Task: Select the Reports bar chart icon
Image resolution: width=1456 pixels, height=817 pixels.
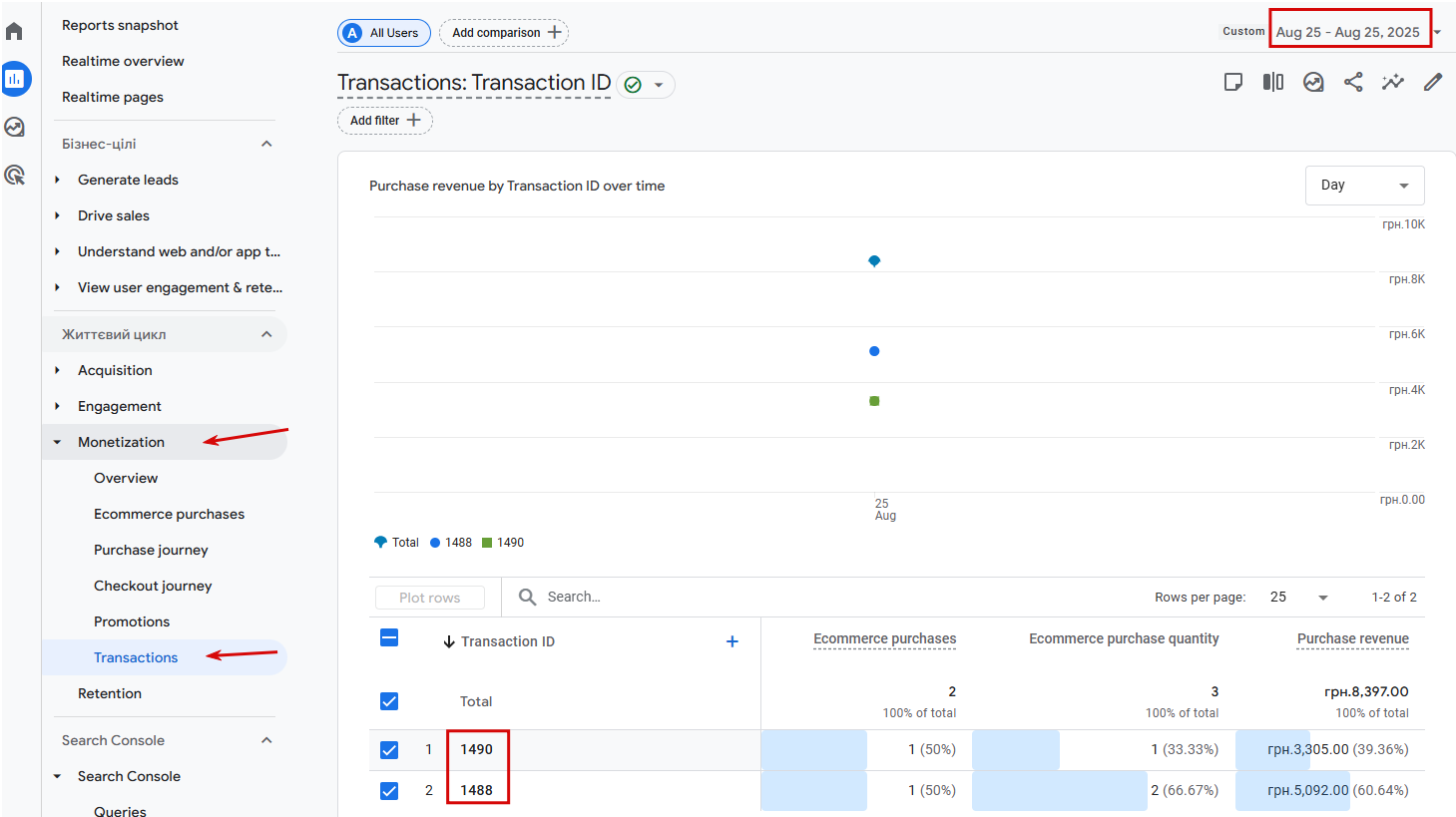Action: [x=15, y=79]
